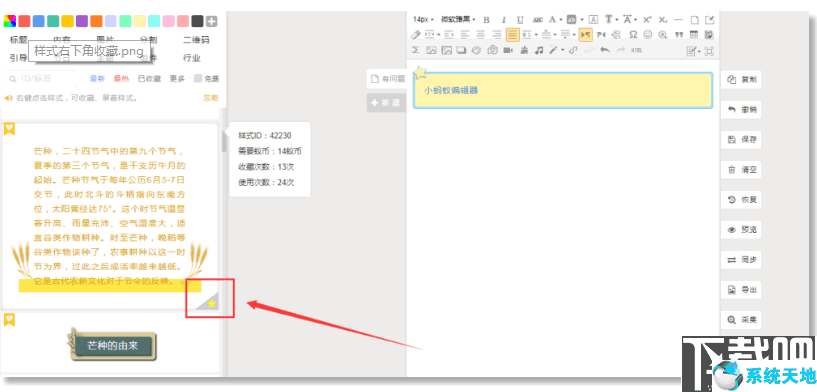Screen dimensions: 817x392
Task: Click the paste clipboard icon
Action: [709, 35]
